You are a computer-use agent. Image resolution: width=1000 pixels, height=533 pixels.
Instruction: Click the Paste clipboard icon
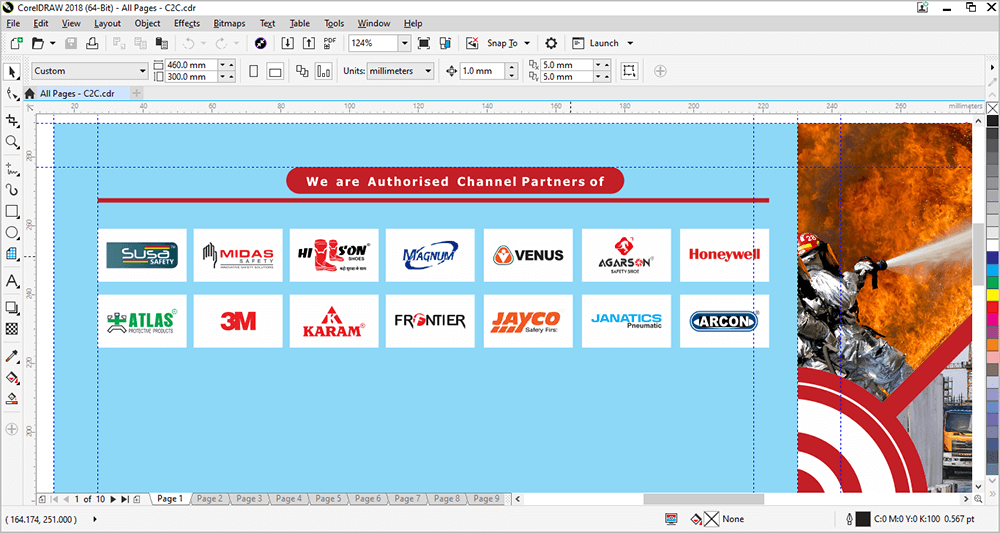point(162,43)
